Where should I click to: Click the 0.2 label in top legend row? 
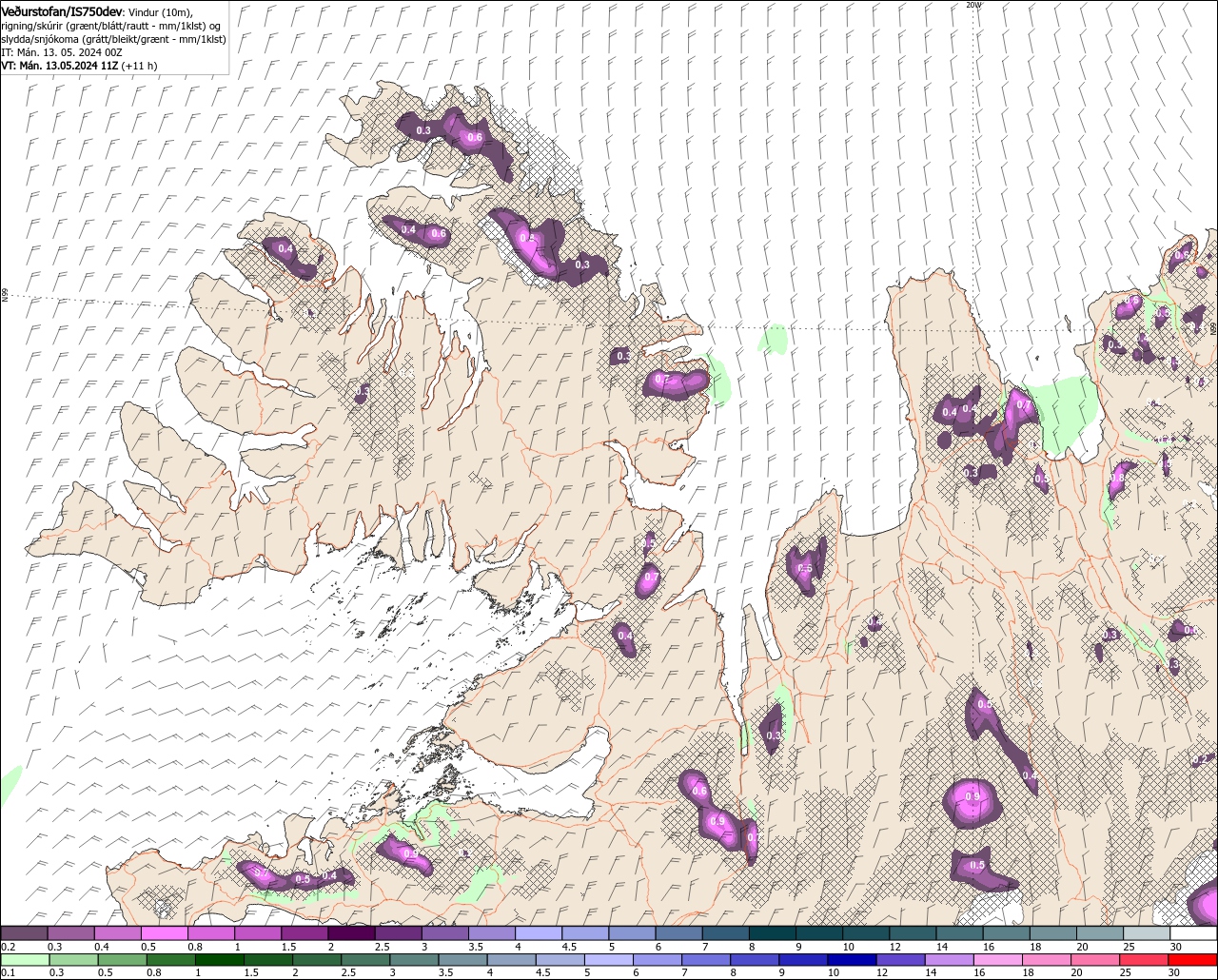[x=7, y=947]
